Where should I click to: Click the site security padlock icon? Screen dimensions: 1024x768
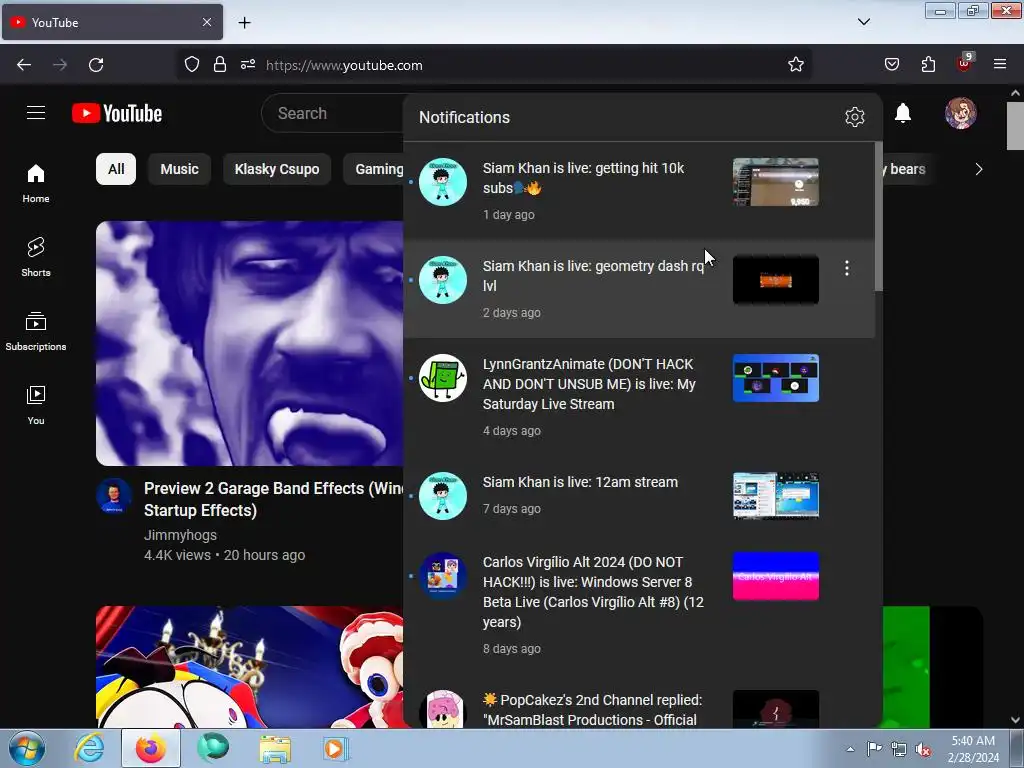220,65
